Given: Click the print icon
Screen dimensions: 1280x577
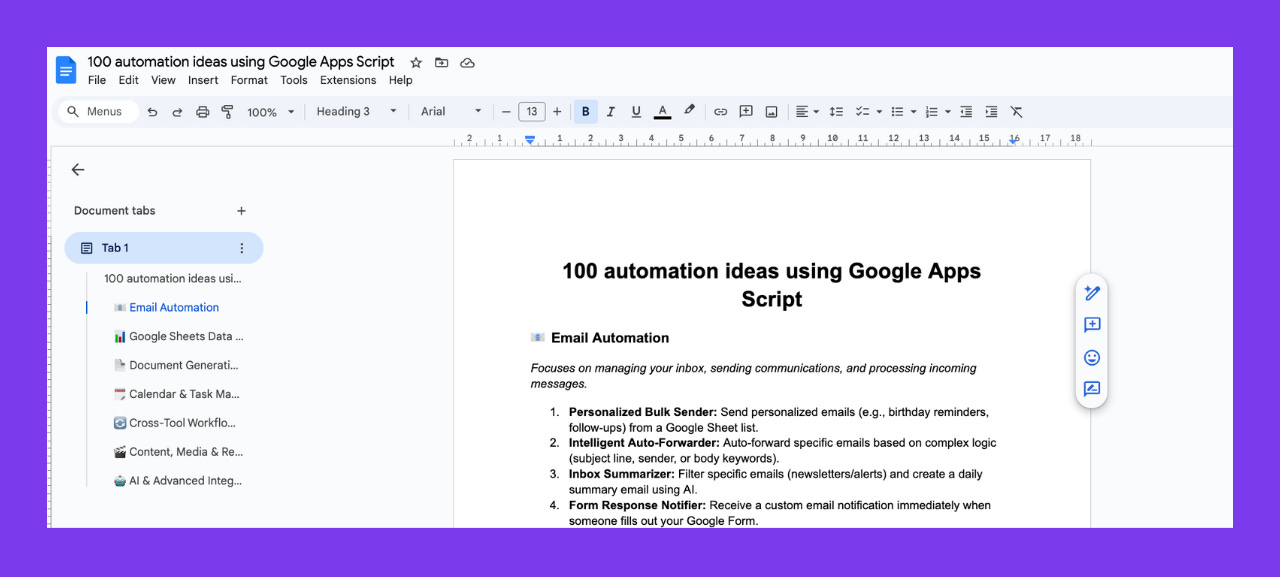Looking at the screenshot, I should [203, 112].
